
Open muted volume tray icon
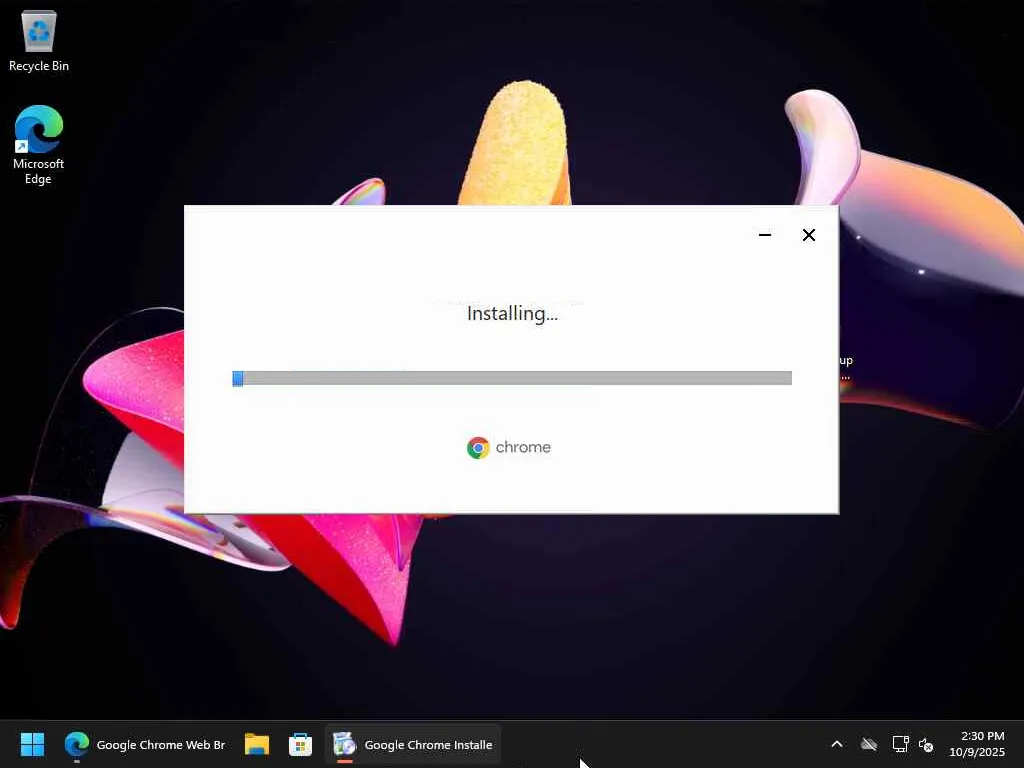tap(926, 744)
